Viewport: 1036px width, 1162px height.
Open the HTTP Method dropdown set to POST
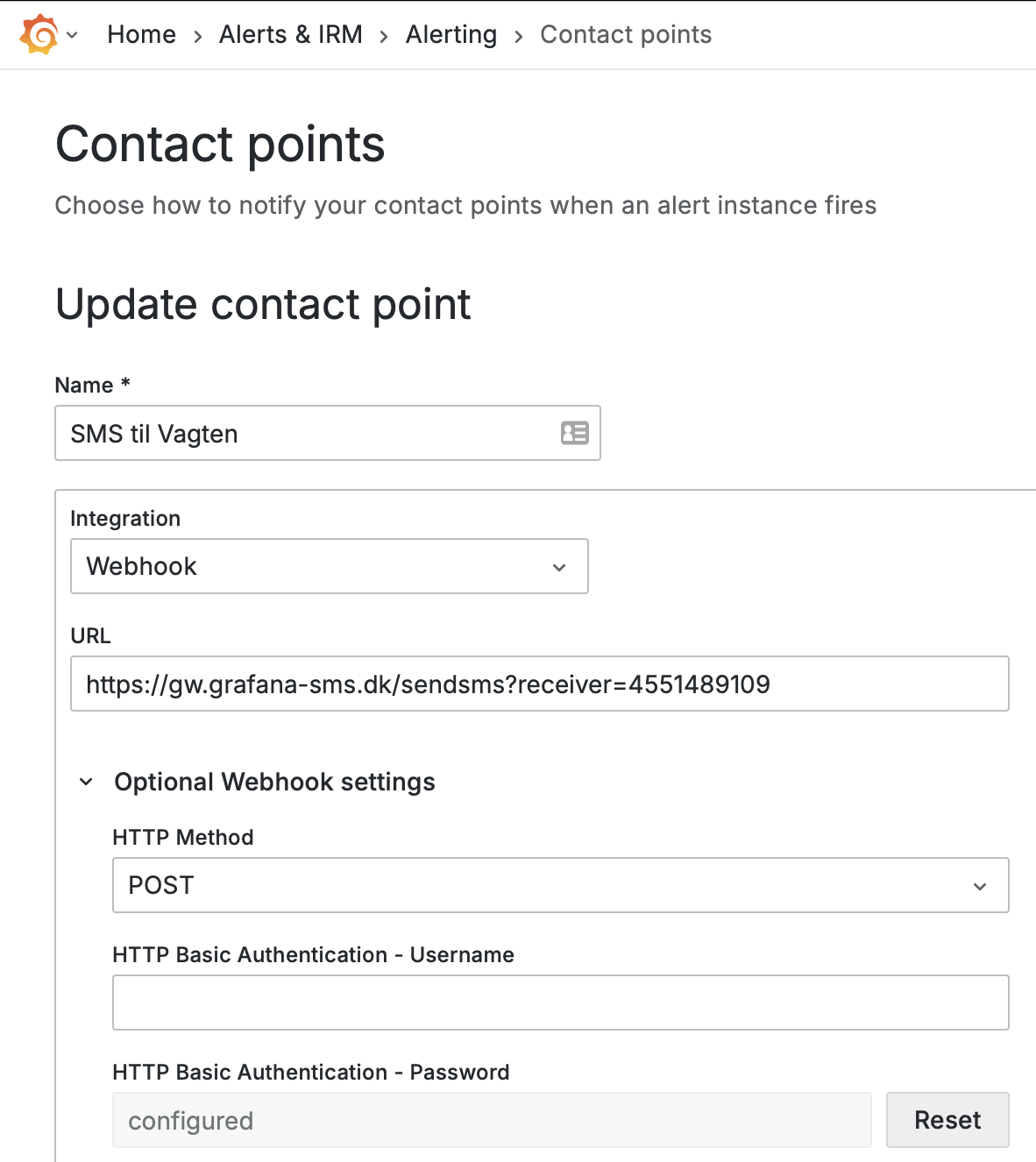click(560, 885)
